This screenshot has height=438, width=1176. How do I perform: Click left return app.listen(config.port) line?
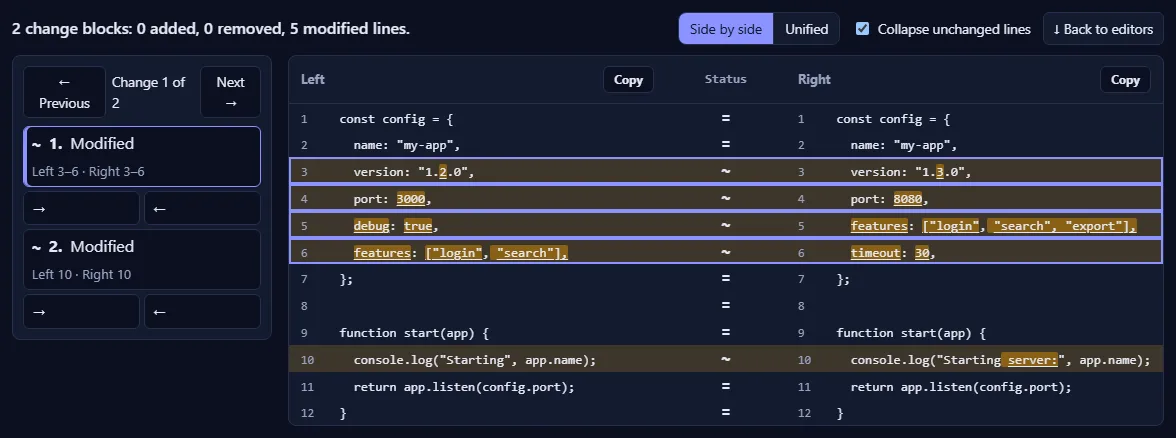click(x=464, y=387)
